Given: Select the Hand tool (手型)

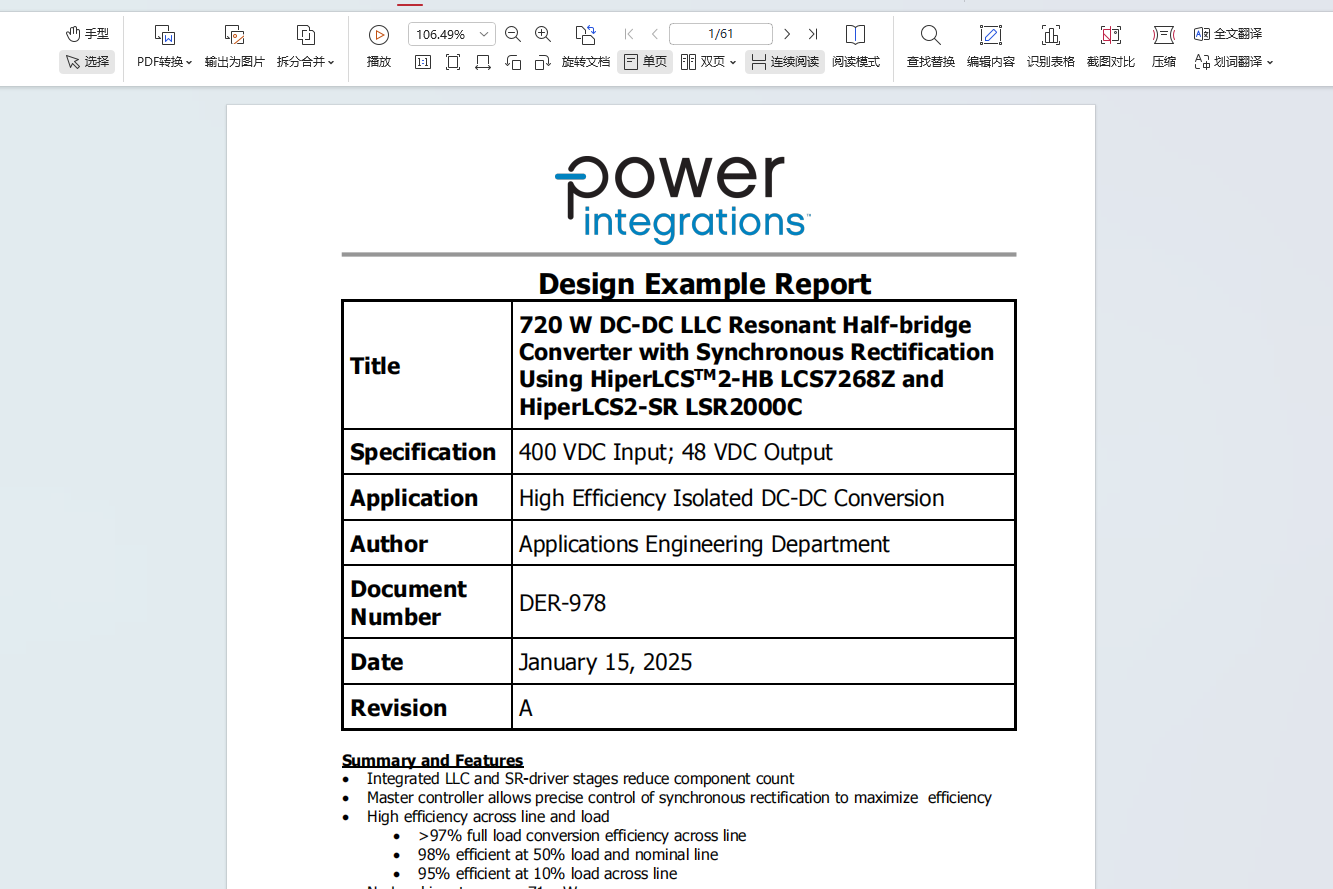Looking at the screenshot, I should [87, 34].
